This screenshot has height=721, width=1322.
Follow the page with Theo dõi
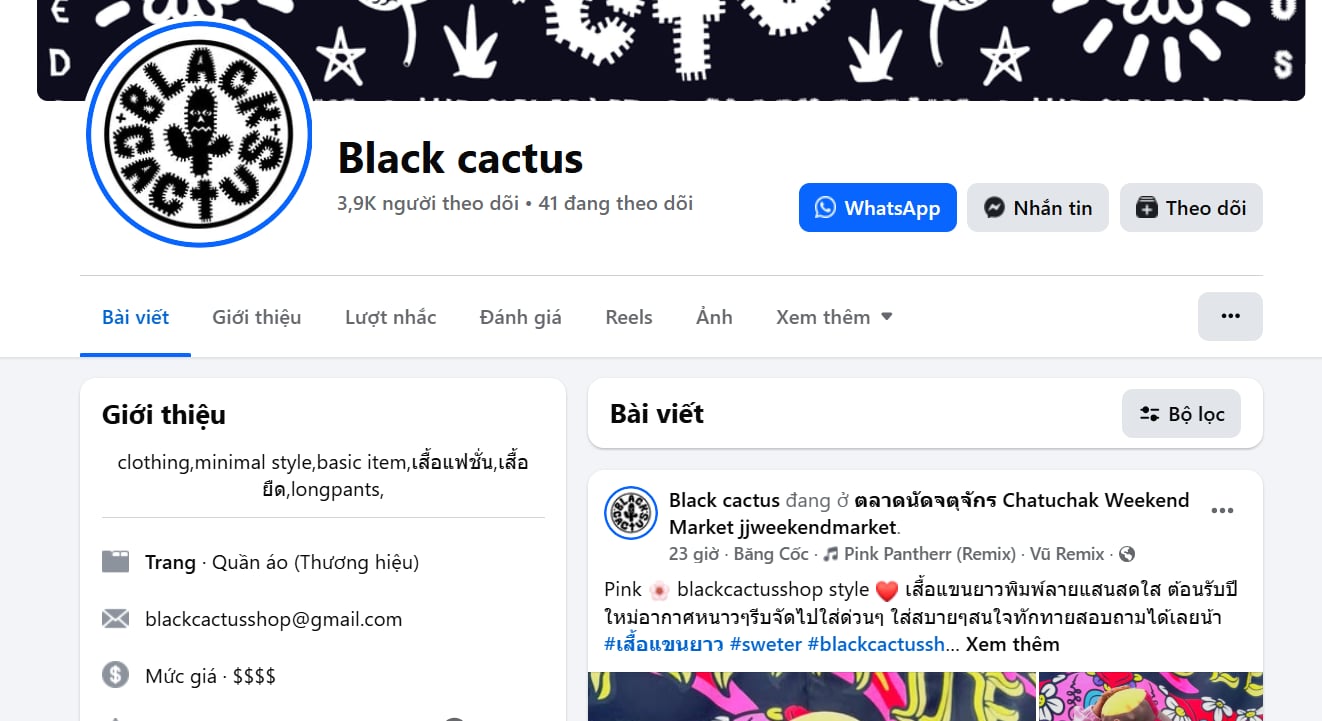[1191, 208]
